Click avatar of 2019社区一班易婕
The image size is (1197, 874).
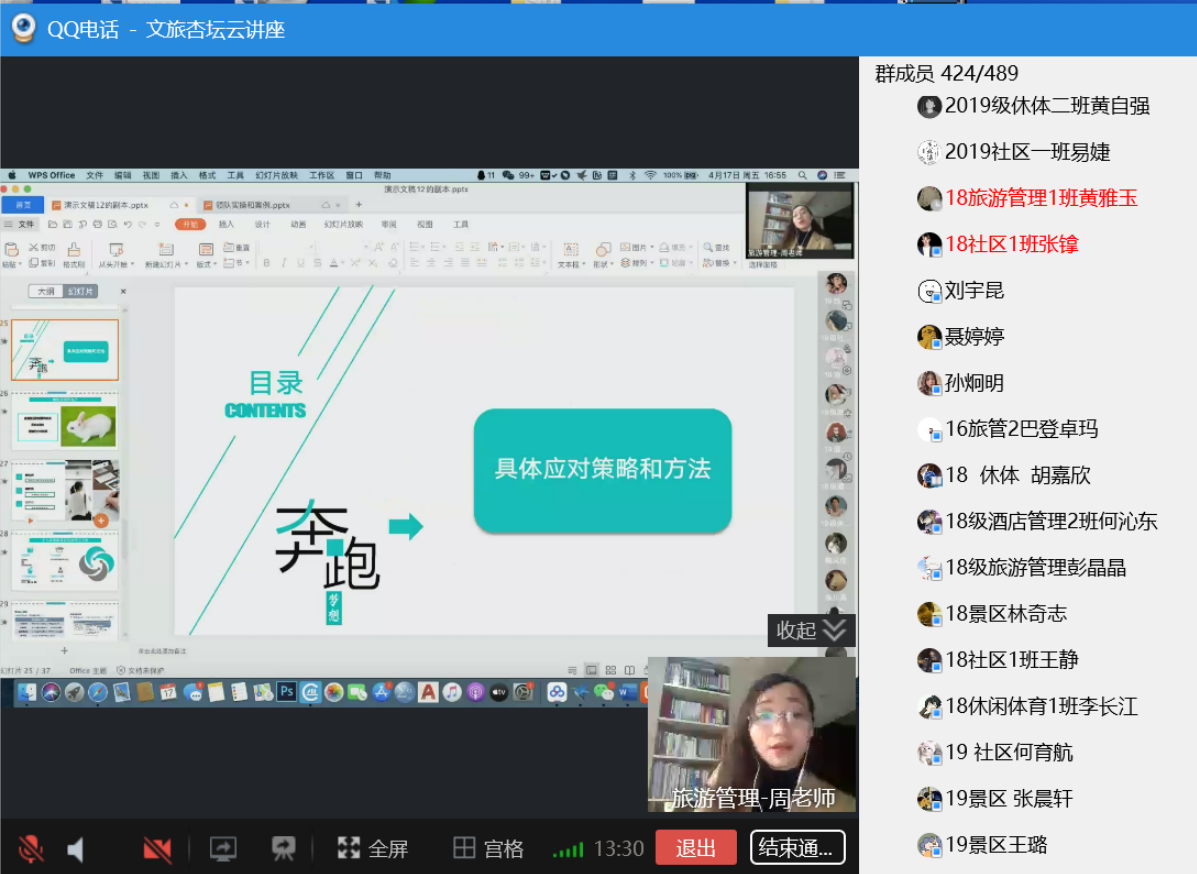(x=929, y=152)
